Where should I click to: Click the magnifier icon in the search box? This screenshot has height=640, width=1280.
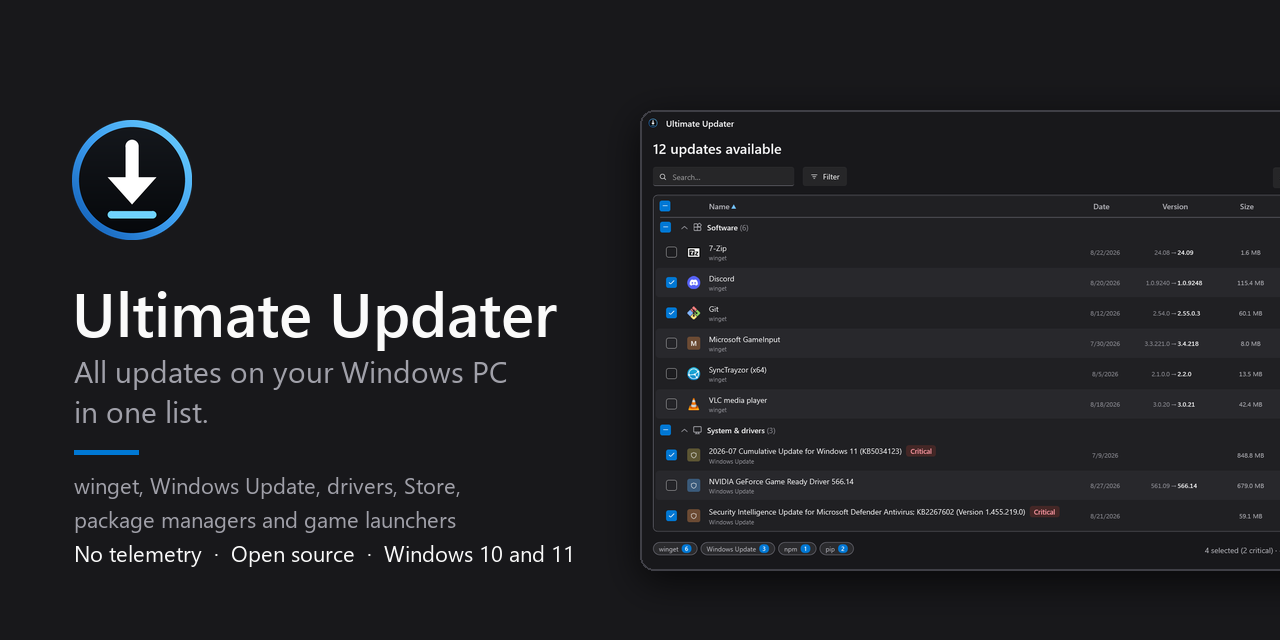coord(663,177)
